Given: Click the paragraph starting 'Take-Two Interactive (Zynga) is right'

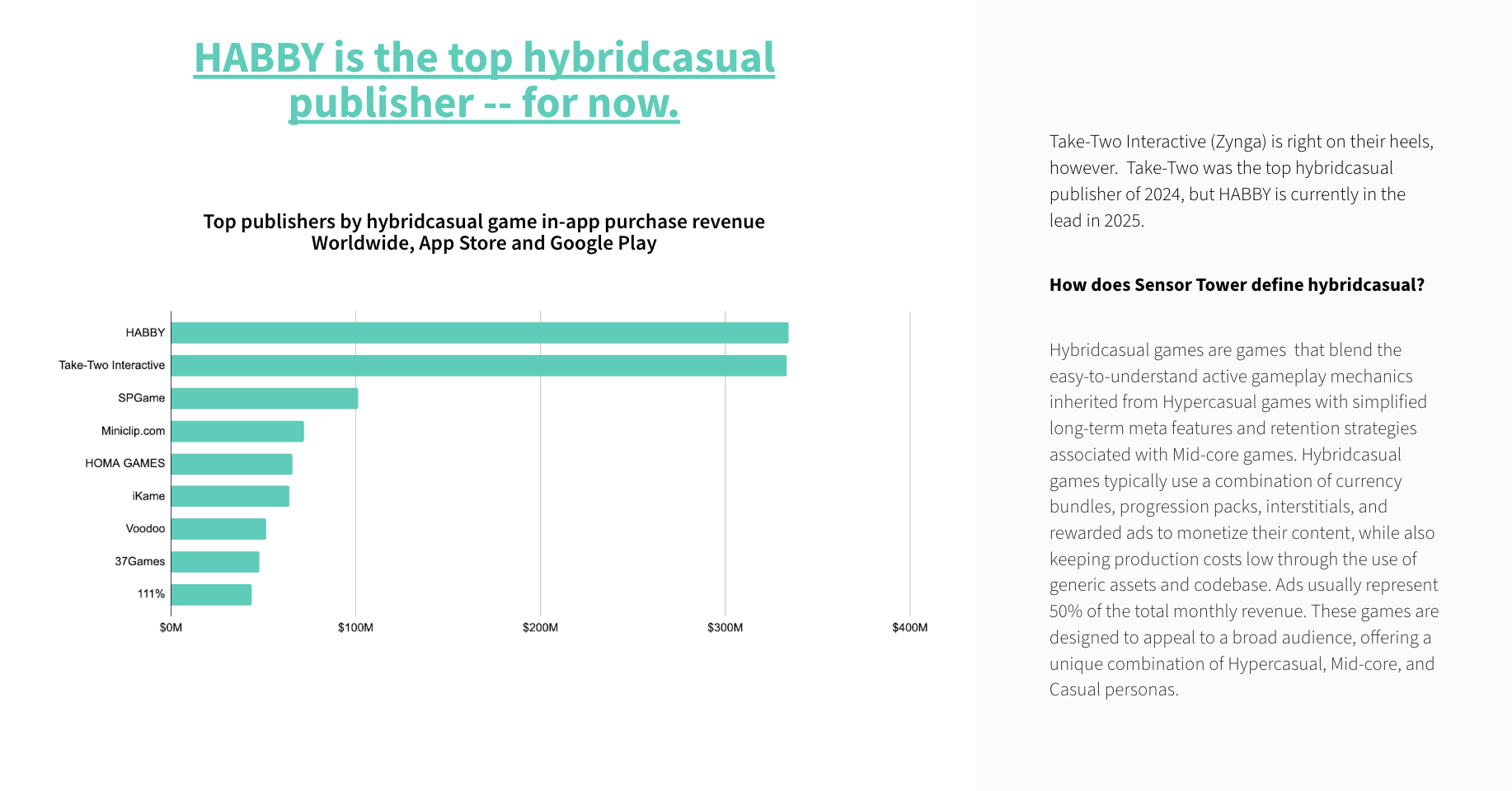Looking at the screenshot, I should (x=1242, y=181).
